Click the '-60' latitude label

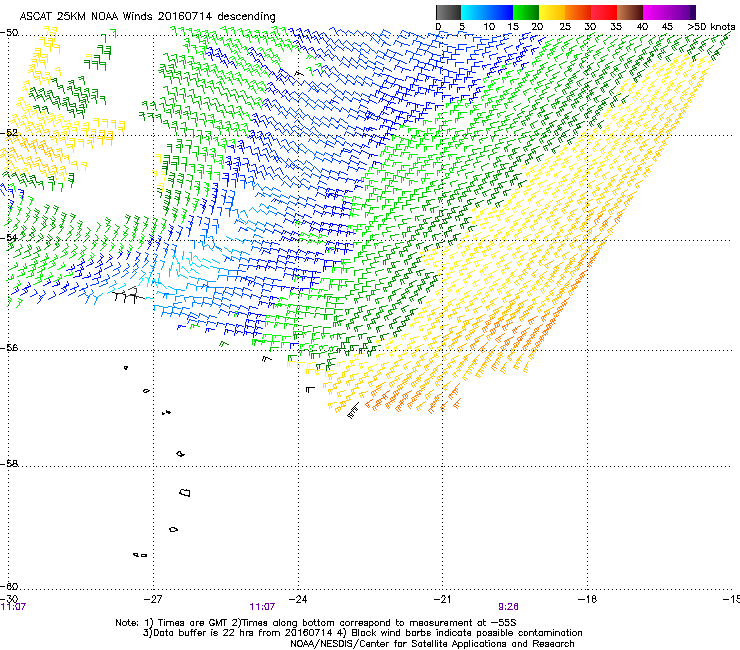coord(9,586)
